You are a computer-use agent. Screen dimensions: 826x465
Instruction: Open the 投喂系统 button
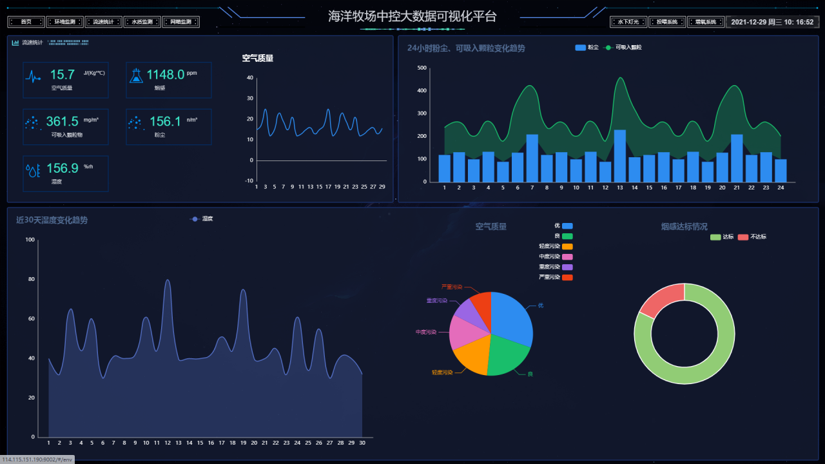tap(666, 21)
